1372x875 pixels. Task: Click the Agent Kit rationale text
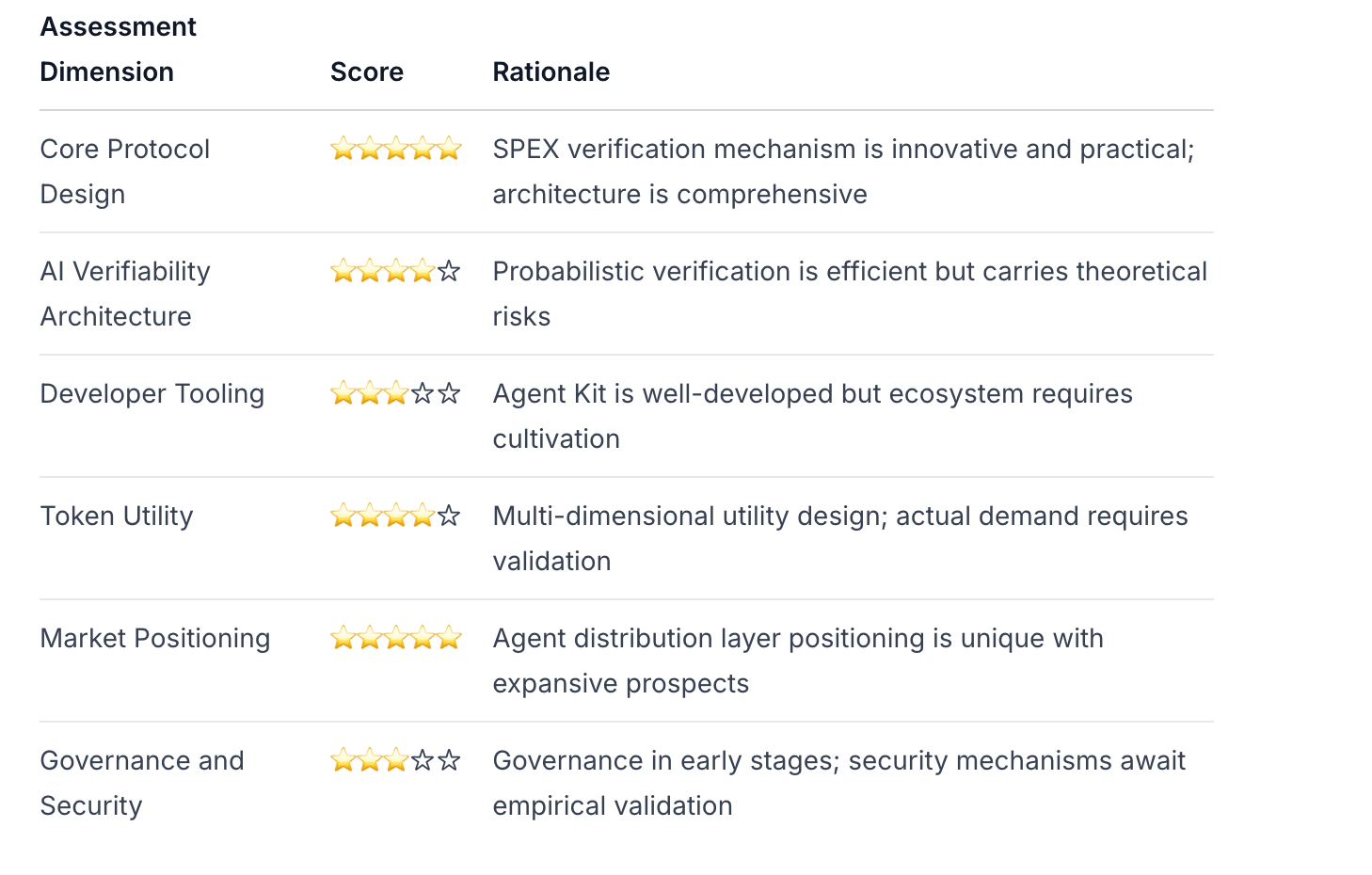pyautogui.click(x=811, y=416)
